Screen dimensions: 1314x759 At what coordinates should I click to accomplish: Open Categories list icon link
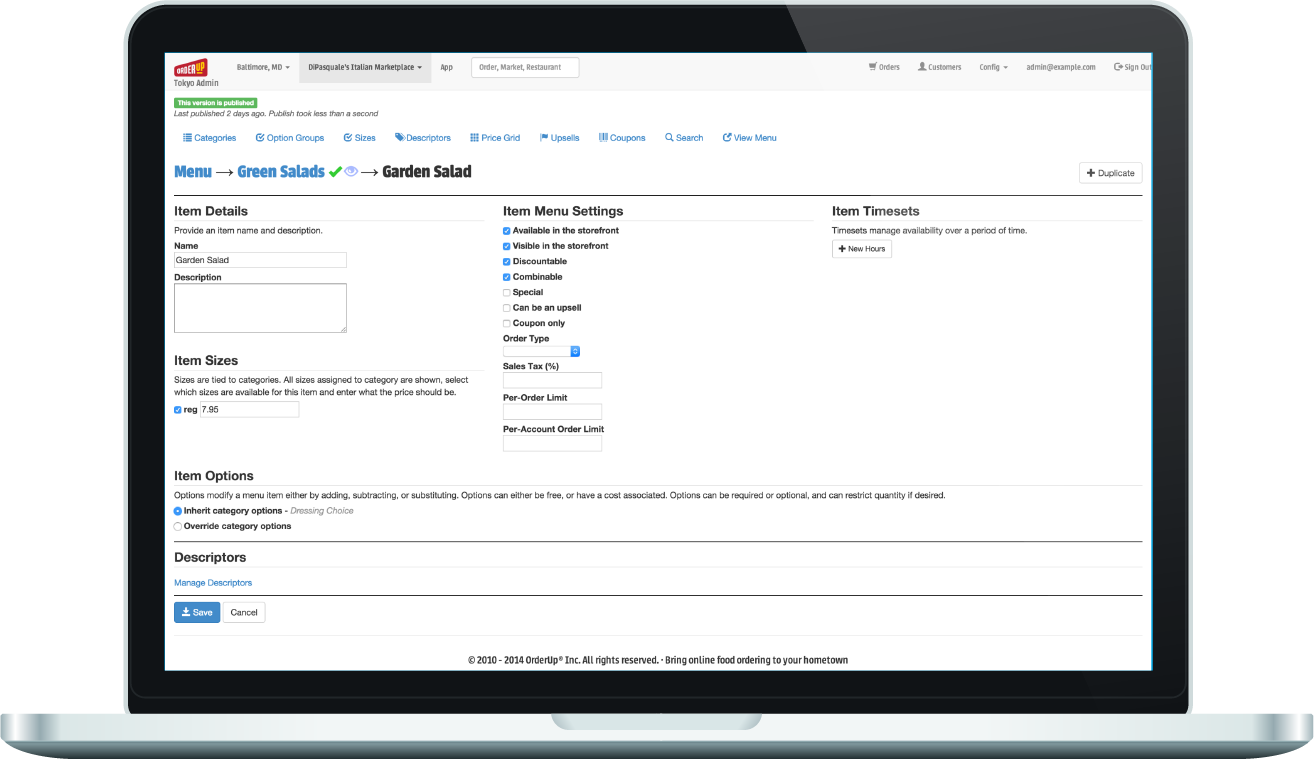[x=187, y=138]
